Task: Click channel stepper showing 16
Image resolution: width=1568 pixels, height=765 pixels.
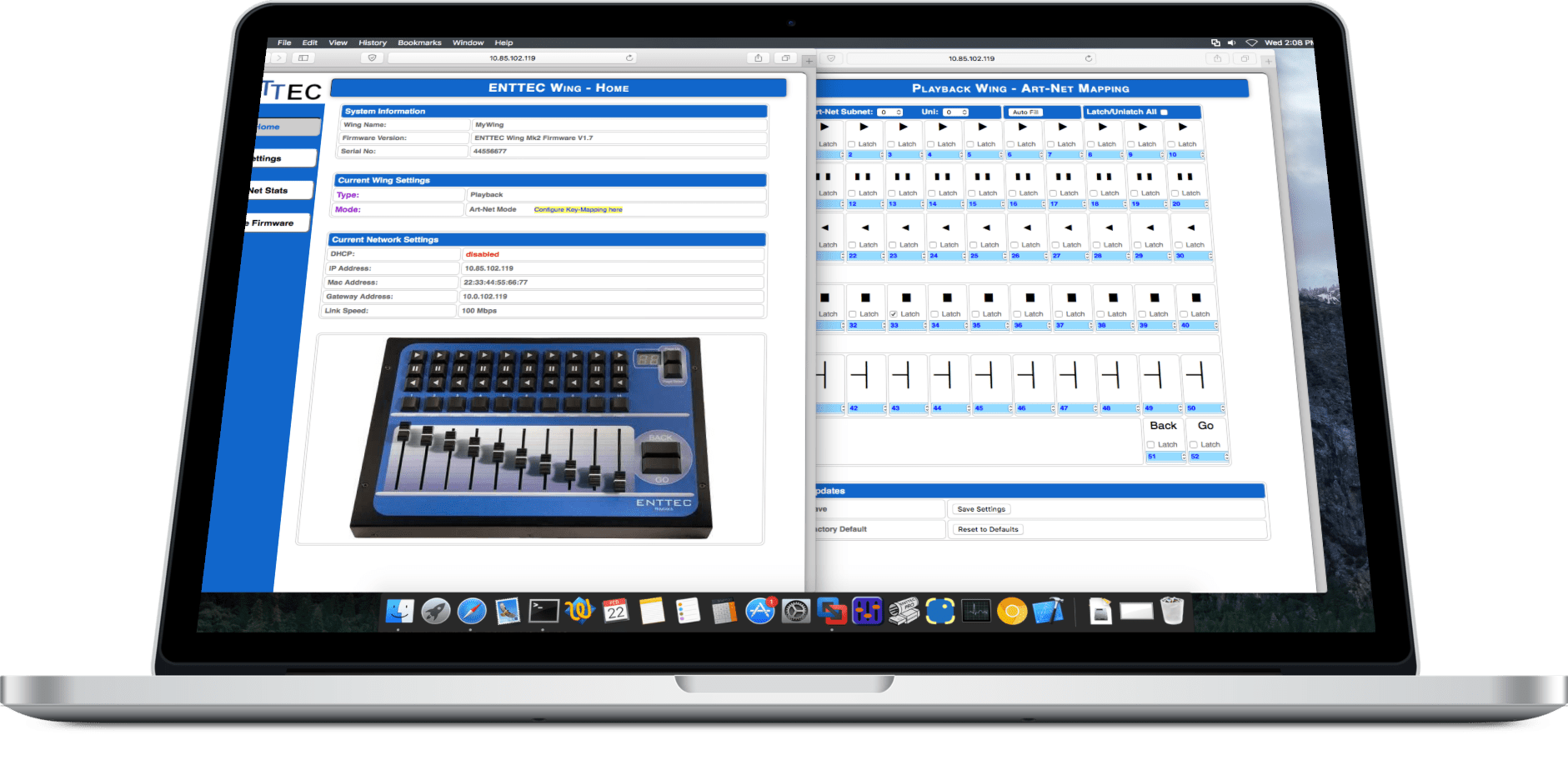Action: pyautogui.click(x=1027, y=204)
